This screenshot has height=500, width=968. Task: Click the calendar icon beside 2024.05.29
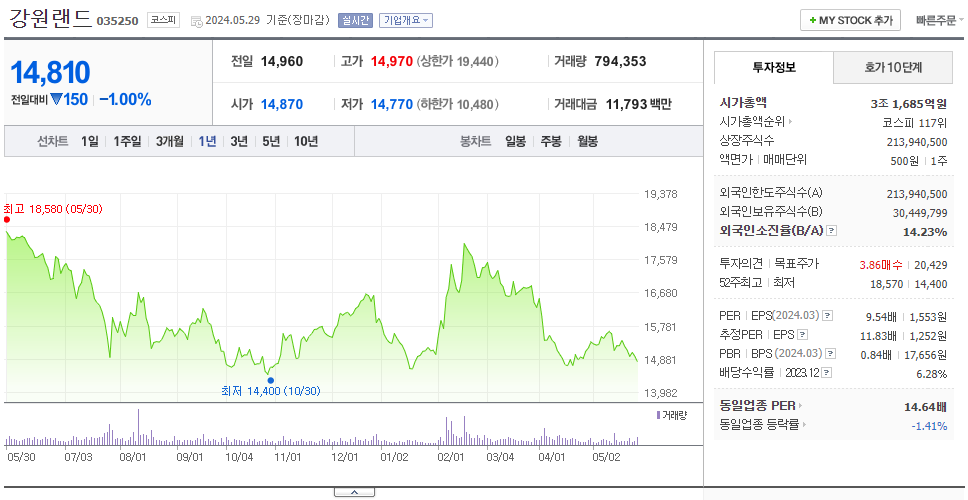[196, 21]
